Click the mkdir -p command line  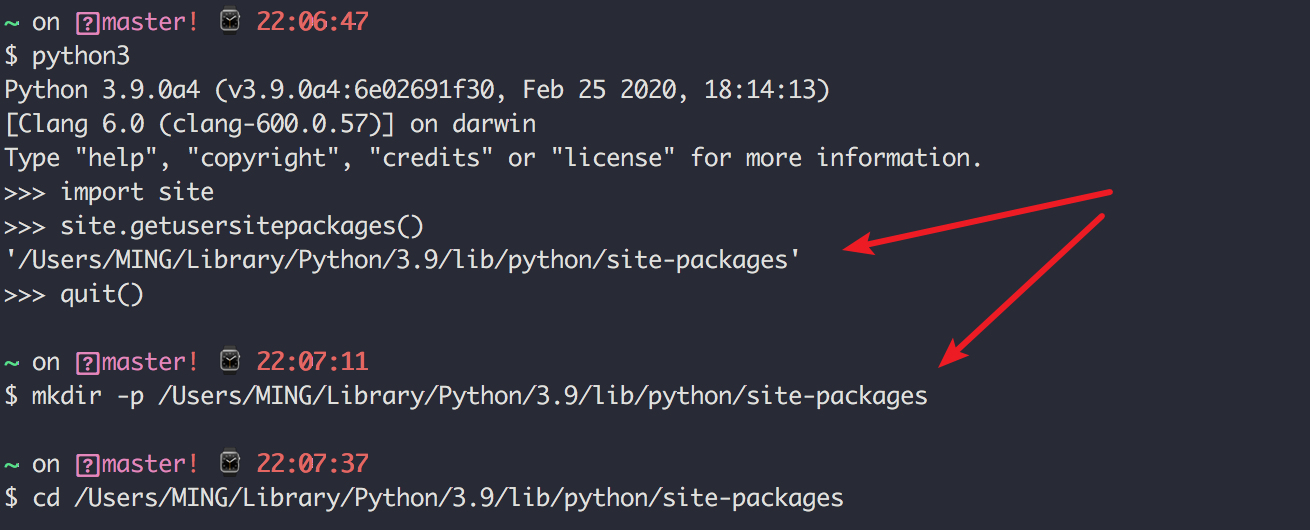466,396
